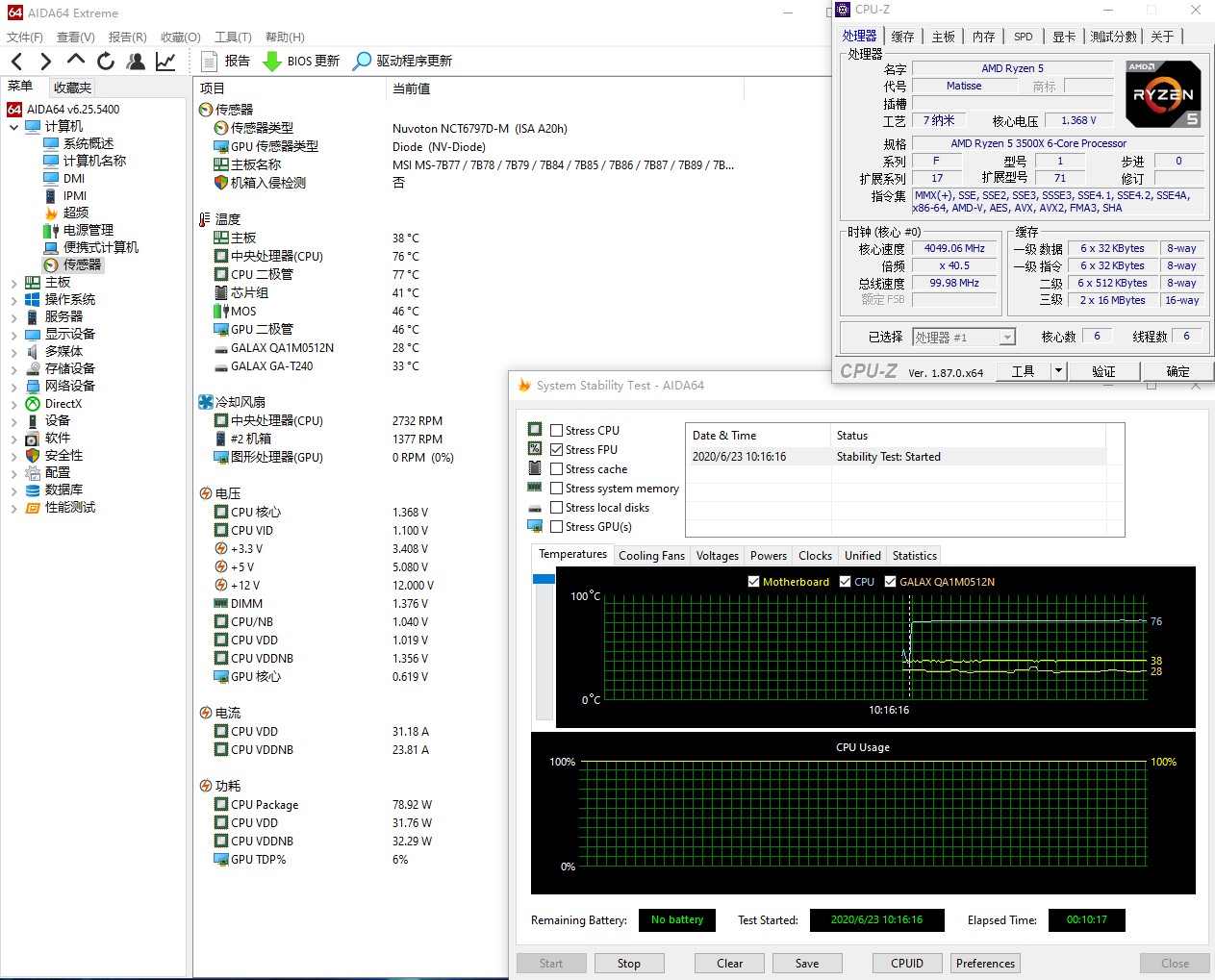Open CPUID from the stability test
1215x980 pixels.
[x=907, y=964]
